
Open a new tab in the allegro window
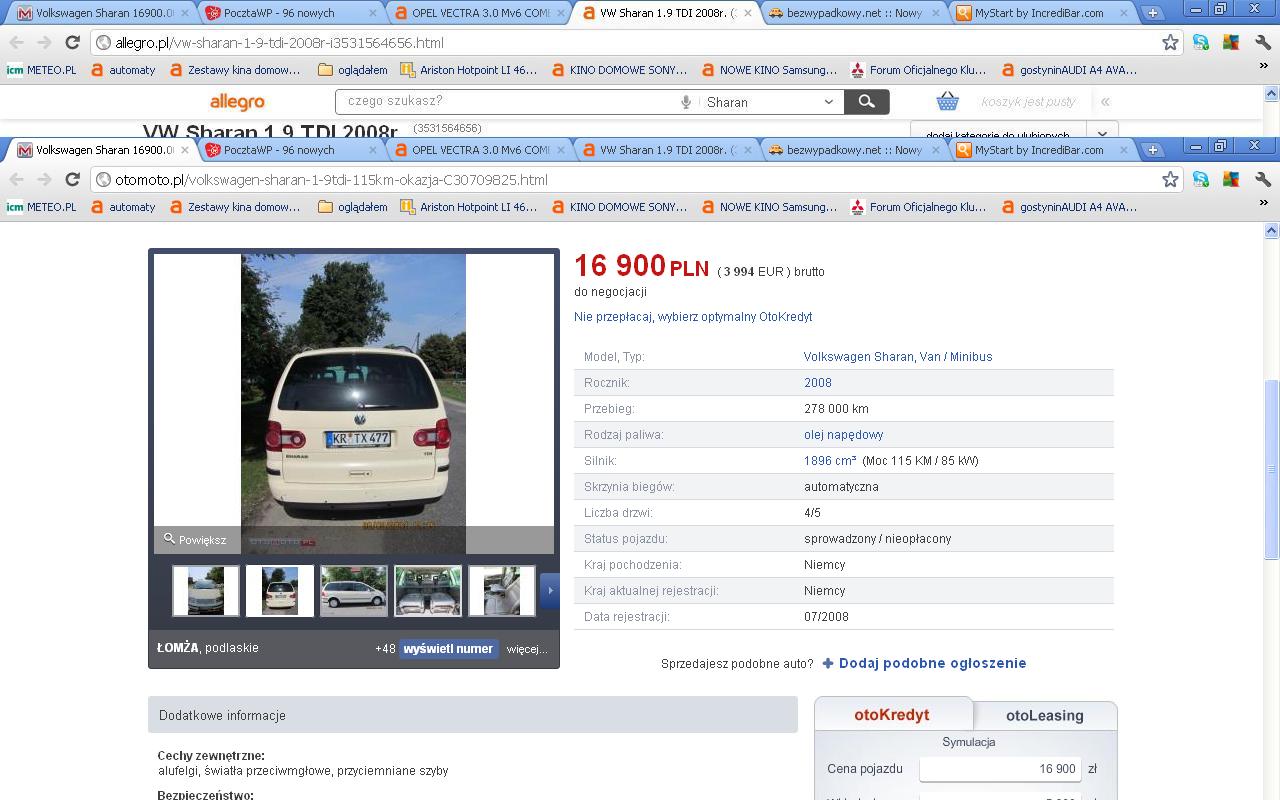click(1153, 13)
